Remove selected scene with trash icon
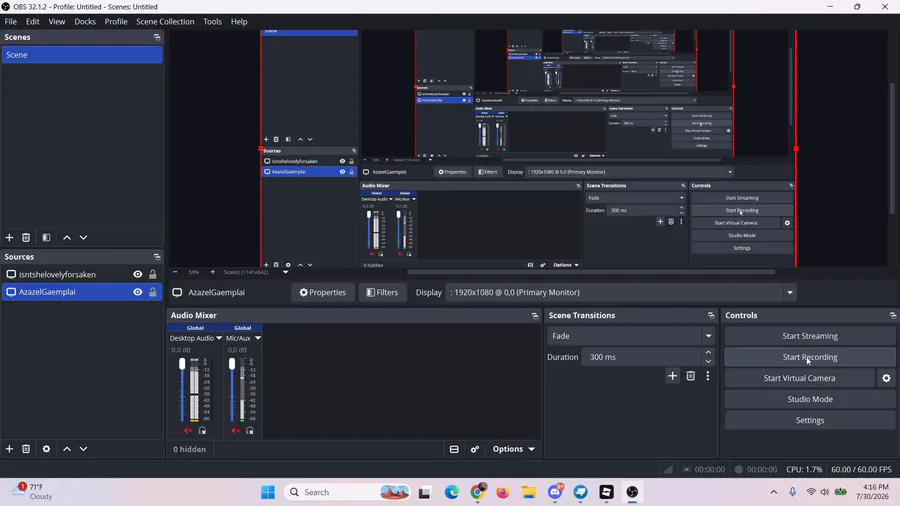The width and height of the screenshot is (900, 506). 26,238
